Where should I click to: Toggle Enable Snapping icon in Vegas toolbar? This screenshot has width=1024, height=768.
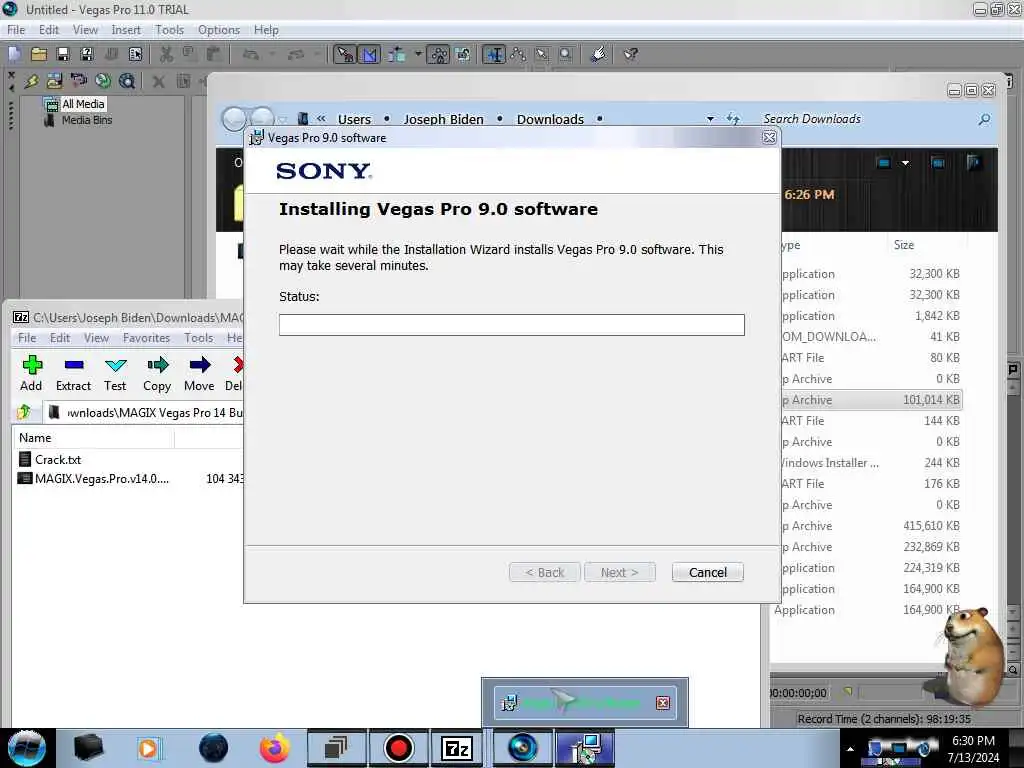(345, 54)
